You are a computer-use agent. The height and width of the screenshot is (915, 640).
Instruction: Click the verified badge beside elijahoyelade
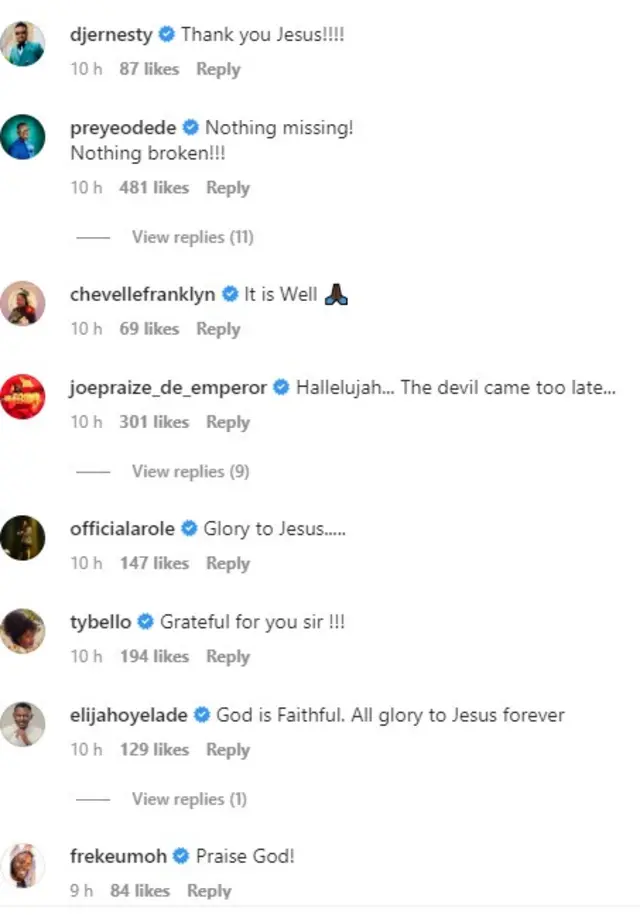pyautogui.click(x=201, y=715)
